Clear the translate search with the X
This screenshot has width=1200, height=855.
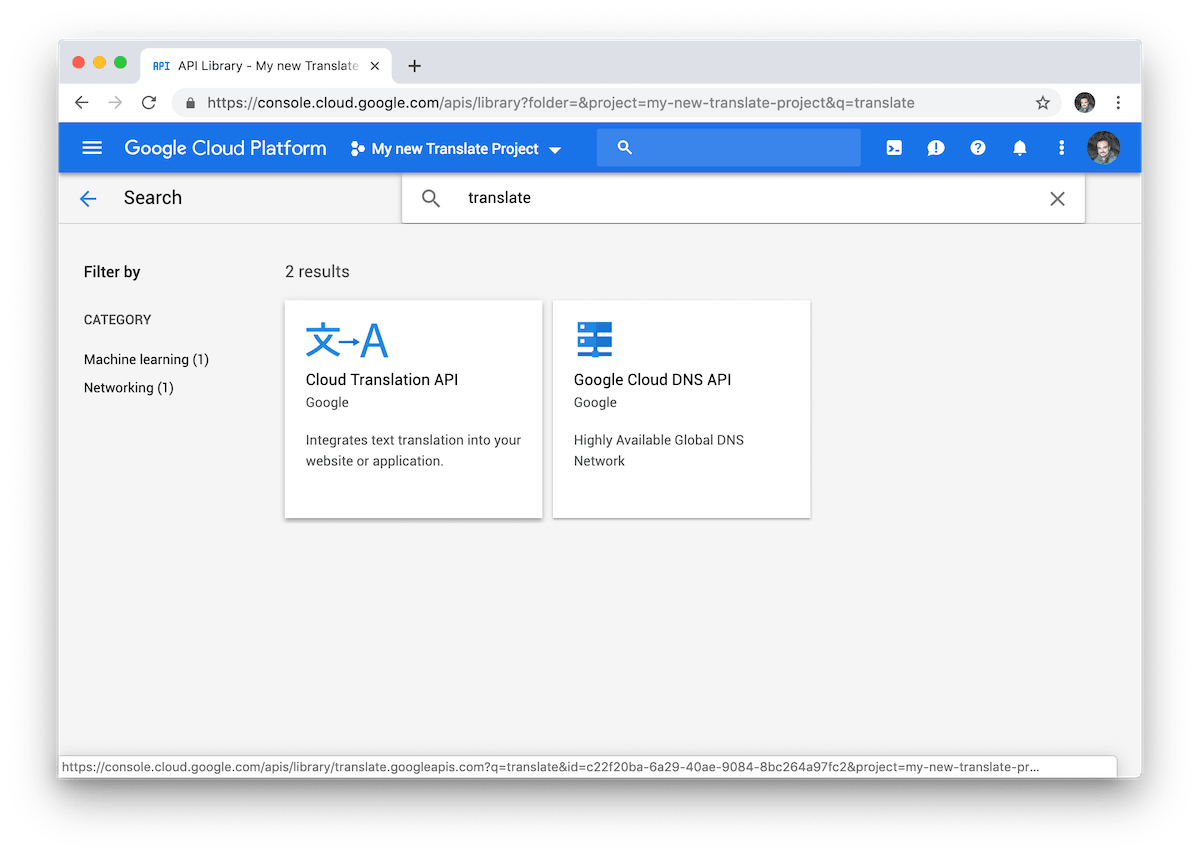point(1057,198)
